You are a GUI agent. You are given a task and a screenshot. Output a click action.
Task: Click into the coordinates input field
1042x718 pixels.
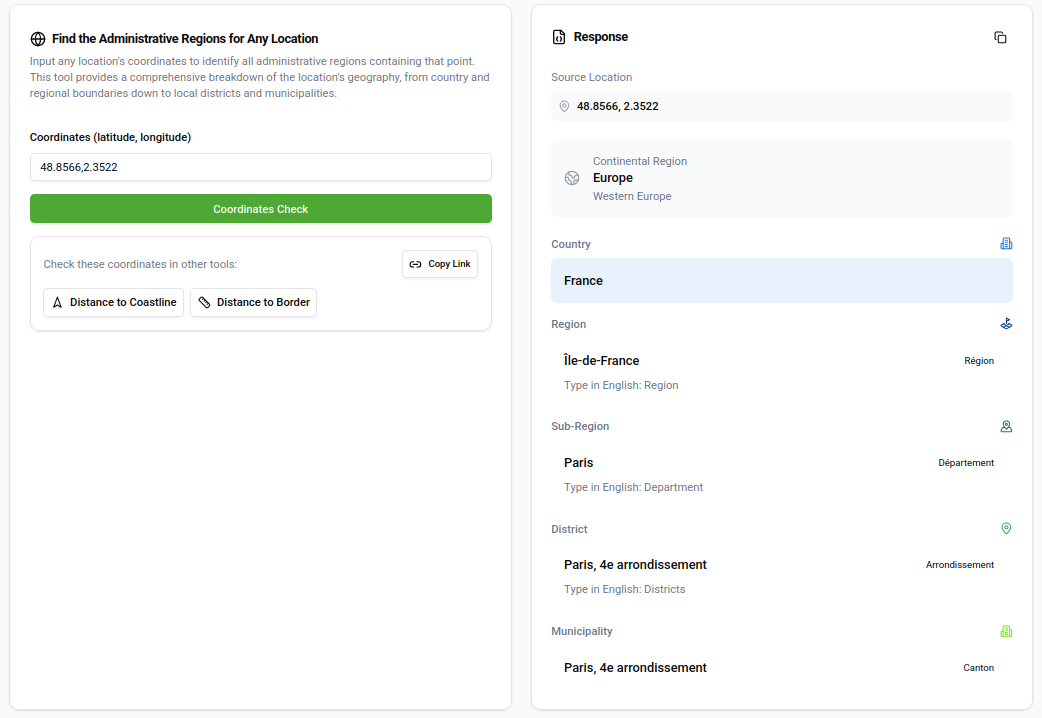pos(260,167)
